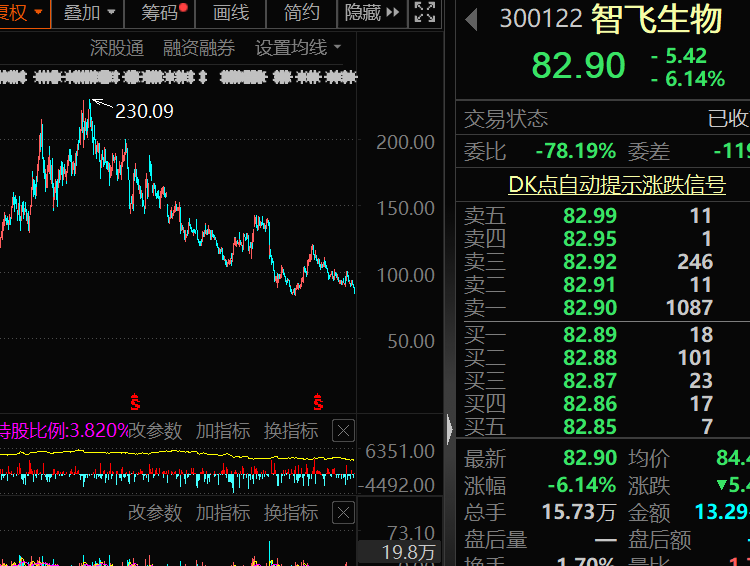Expand the 设置均线 dropdown
This screenshot has height=566, width=750.
coord(298,48)
